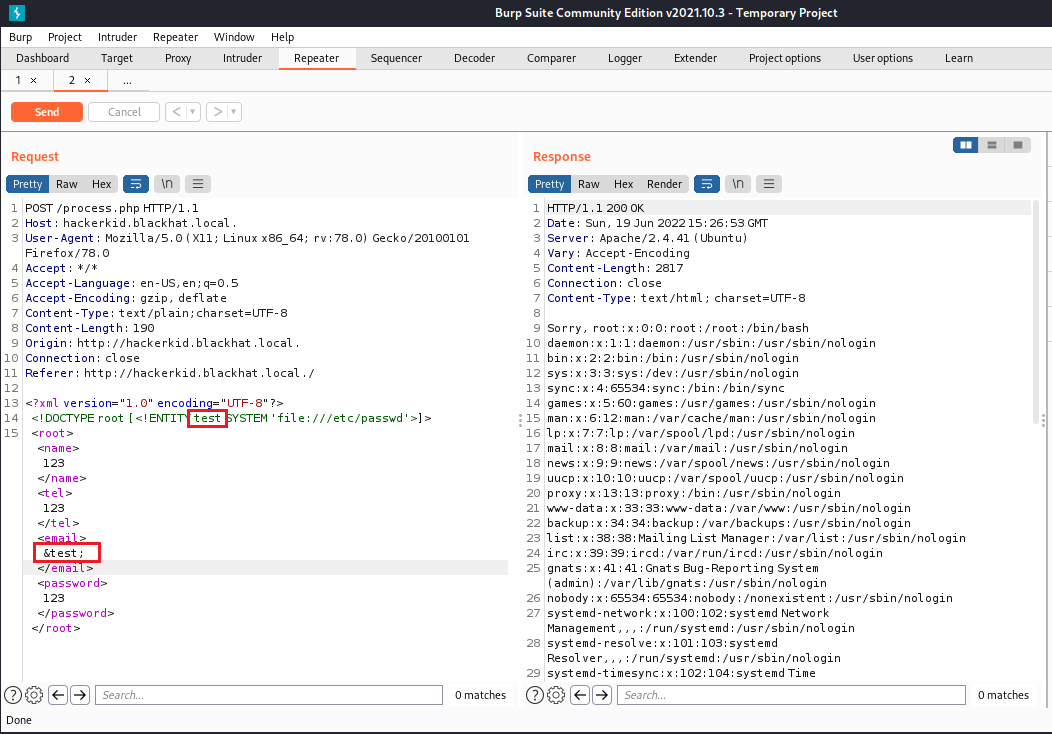Click the Request search input field
The image size is (1052, 734).
click(x=269, y=695)
